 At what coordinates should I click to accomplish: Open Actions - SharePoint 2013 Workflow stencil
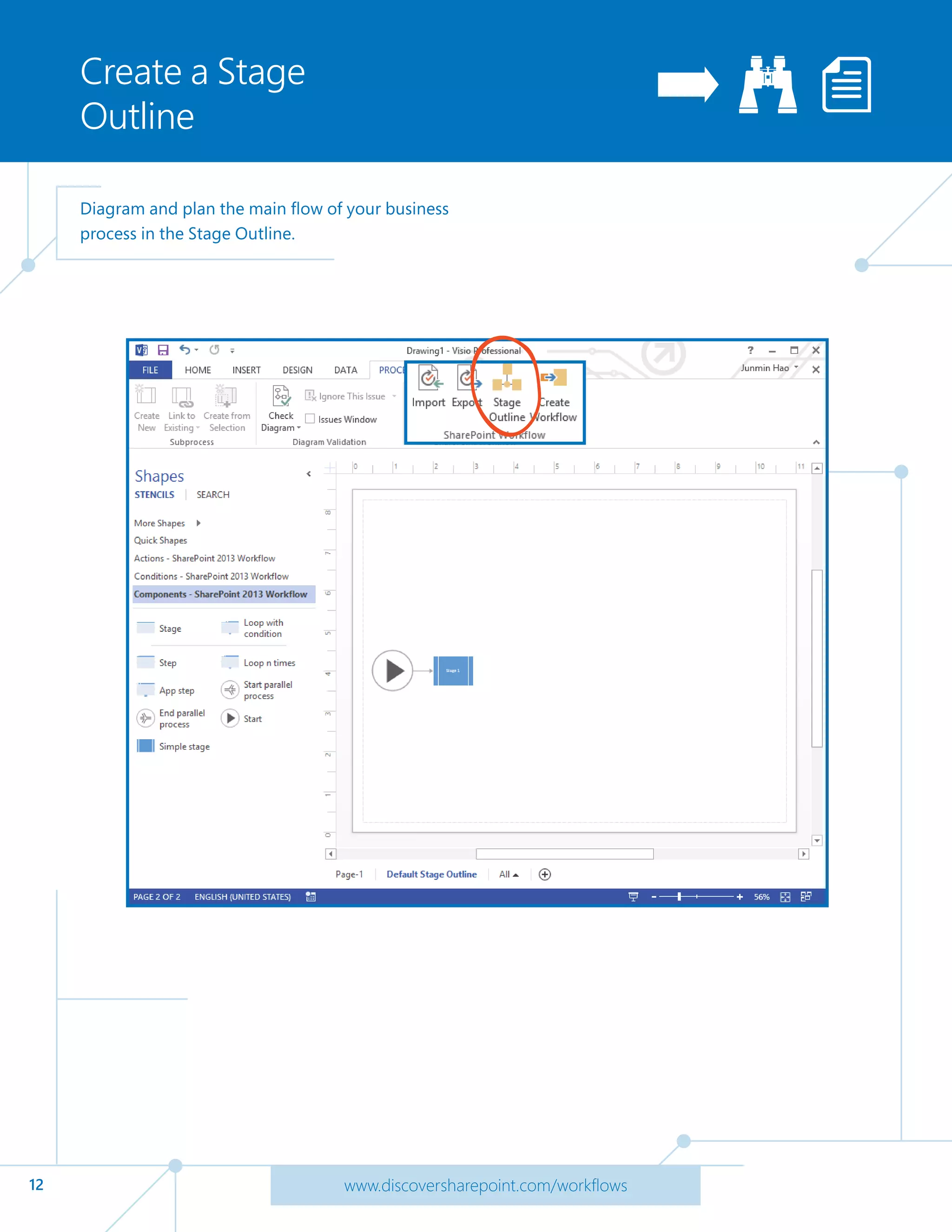[x=204, y=558]
